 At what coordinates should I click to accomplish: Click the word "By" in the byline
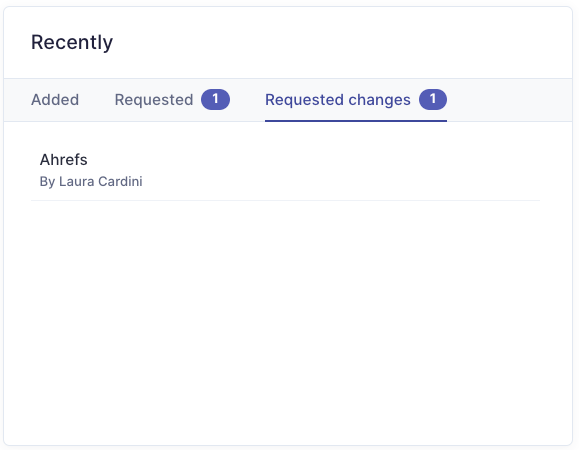(x=47, y=182)
